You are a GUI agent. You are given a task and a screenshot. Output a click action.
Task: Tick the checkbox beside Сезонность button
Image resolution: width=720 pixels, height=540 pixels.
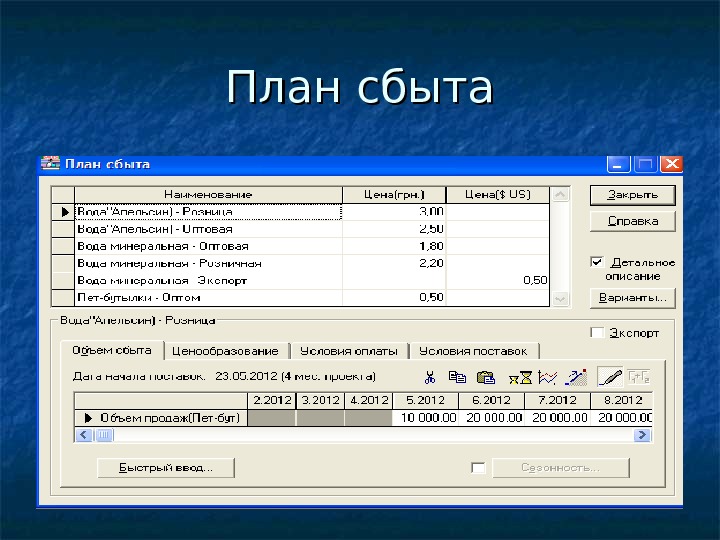tap(478, 468)
